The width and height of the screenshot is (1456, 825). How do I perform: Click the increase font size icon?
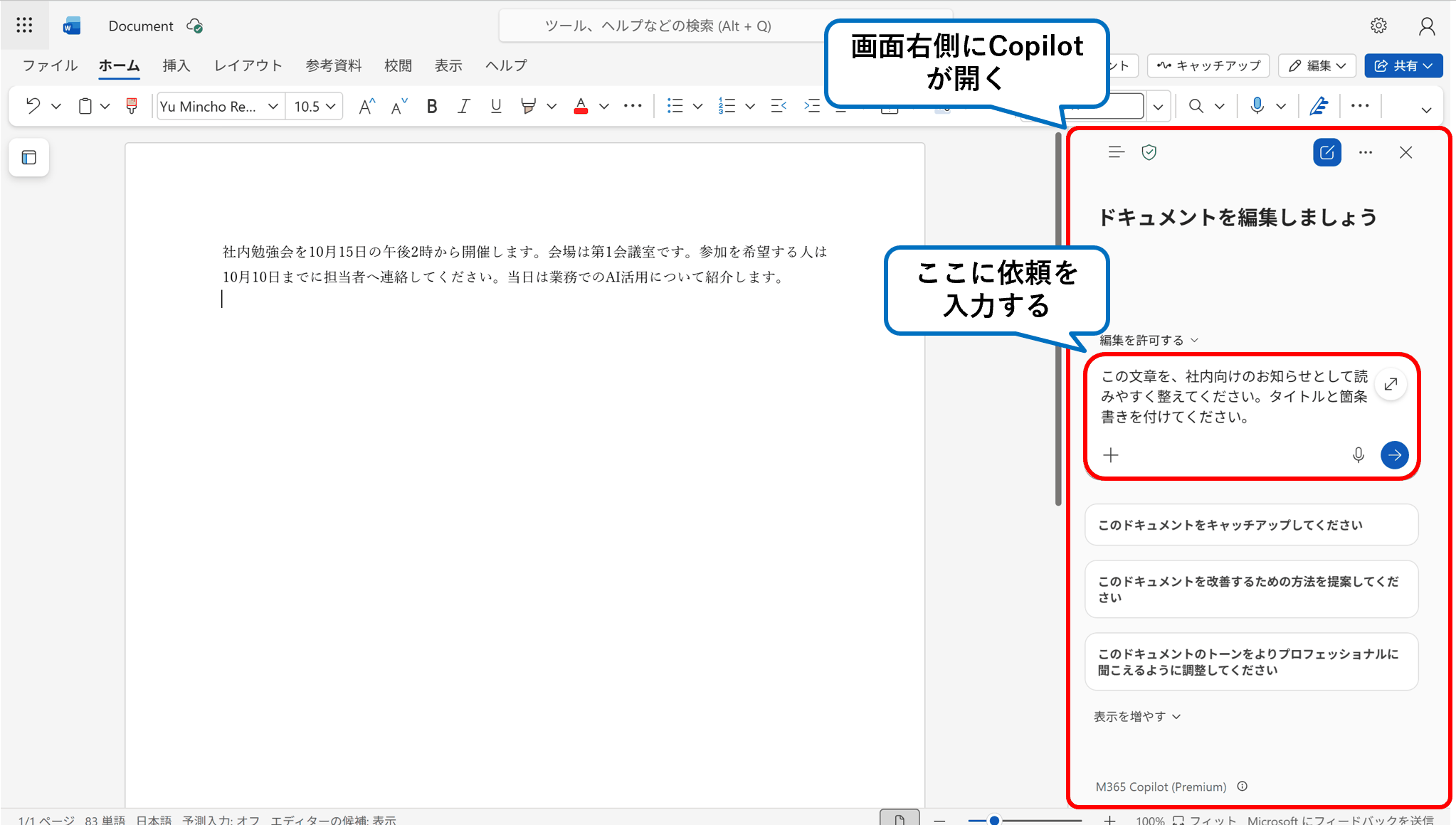pyautogui.click(x=366, y=106)
